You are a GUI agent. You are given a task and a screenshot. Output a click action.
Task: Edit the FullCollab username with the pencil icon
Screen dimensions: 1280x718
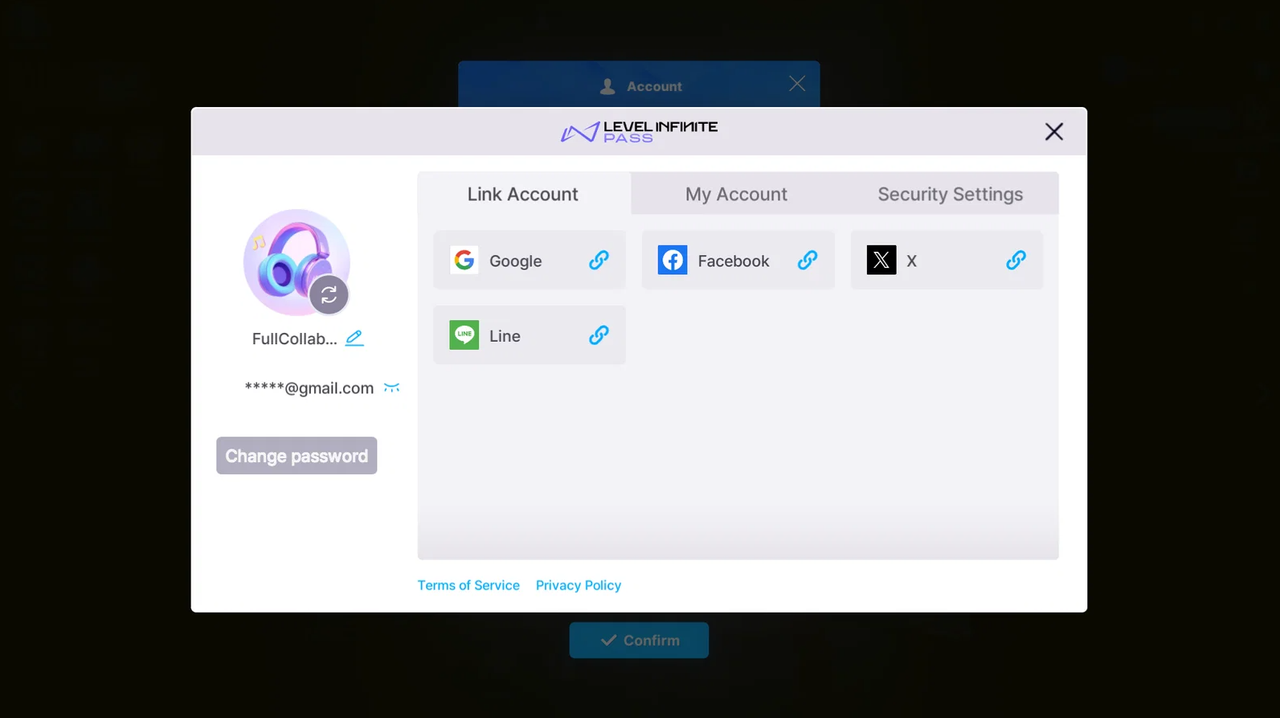tap(354, 338)
